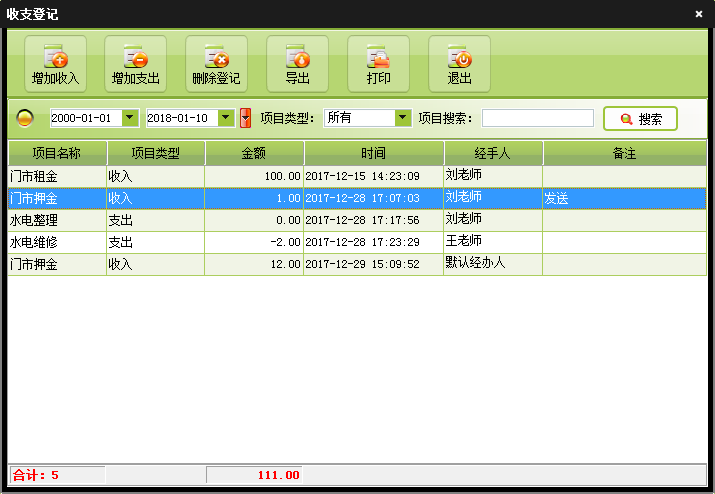Open the start date 2000-01-01 dropdown

point(129,118)
